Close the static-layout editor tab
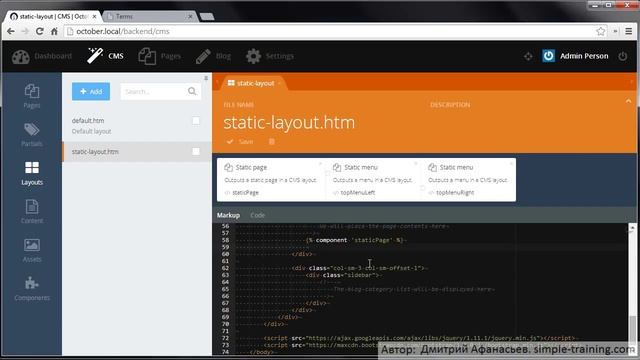 tap(279, 83)
